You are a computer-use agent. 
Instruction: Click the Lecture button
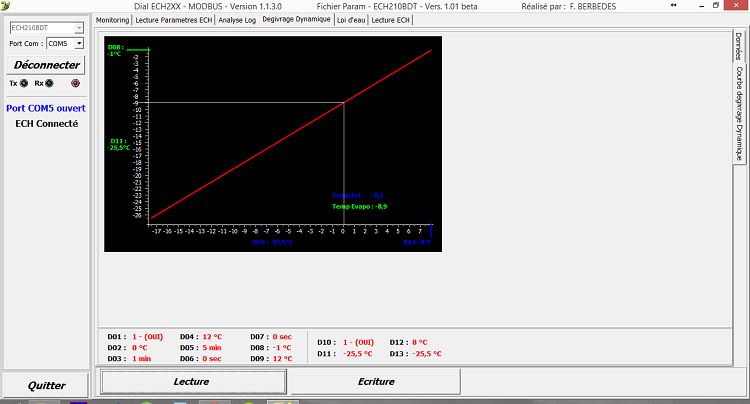[191, 381]
